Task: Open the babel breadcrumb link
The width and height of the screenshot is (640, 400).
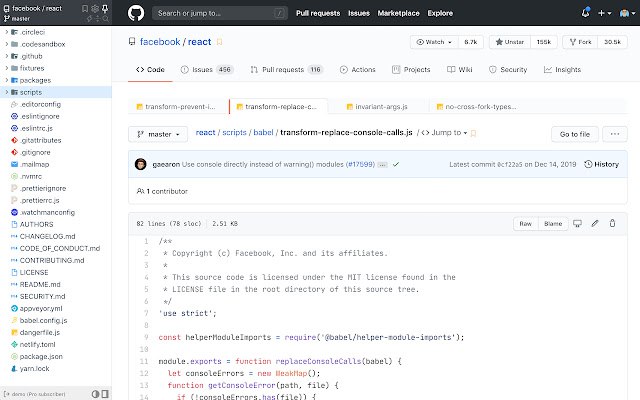Action: point(263,133)
